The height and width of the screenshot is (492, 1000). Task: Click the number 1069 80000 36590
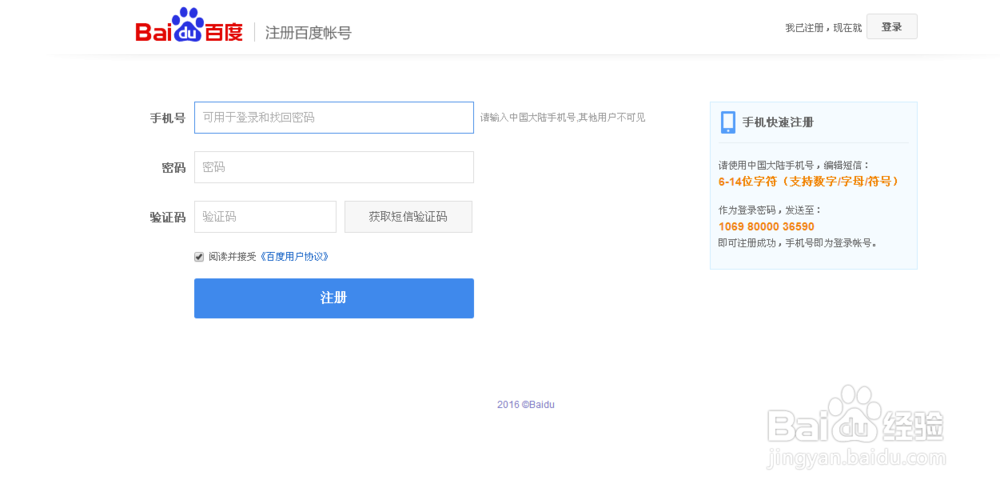coord(766,227)
